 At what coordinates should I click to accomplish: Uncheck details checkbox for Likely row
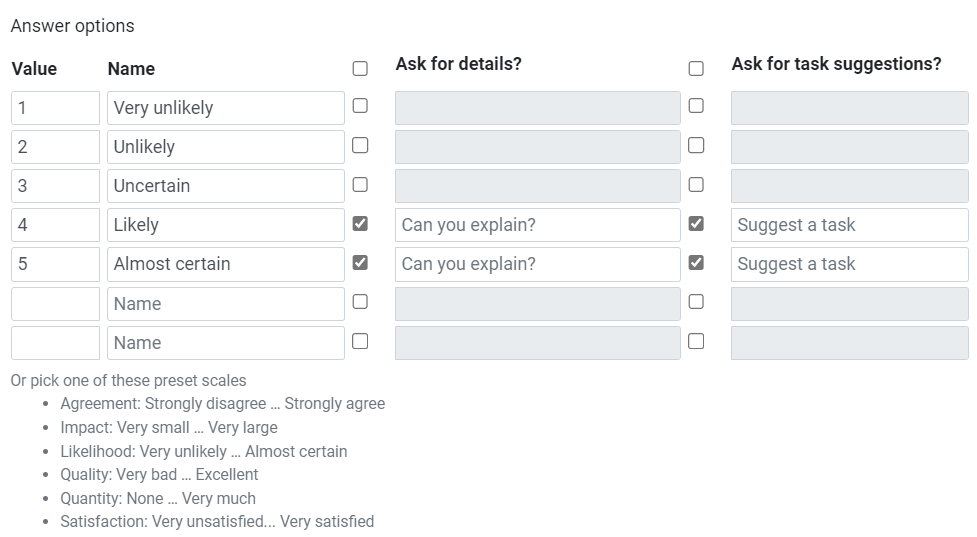(360, 224)
